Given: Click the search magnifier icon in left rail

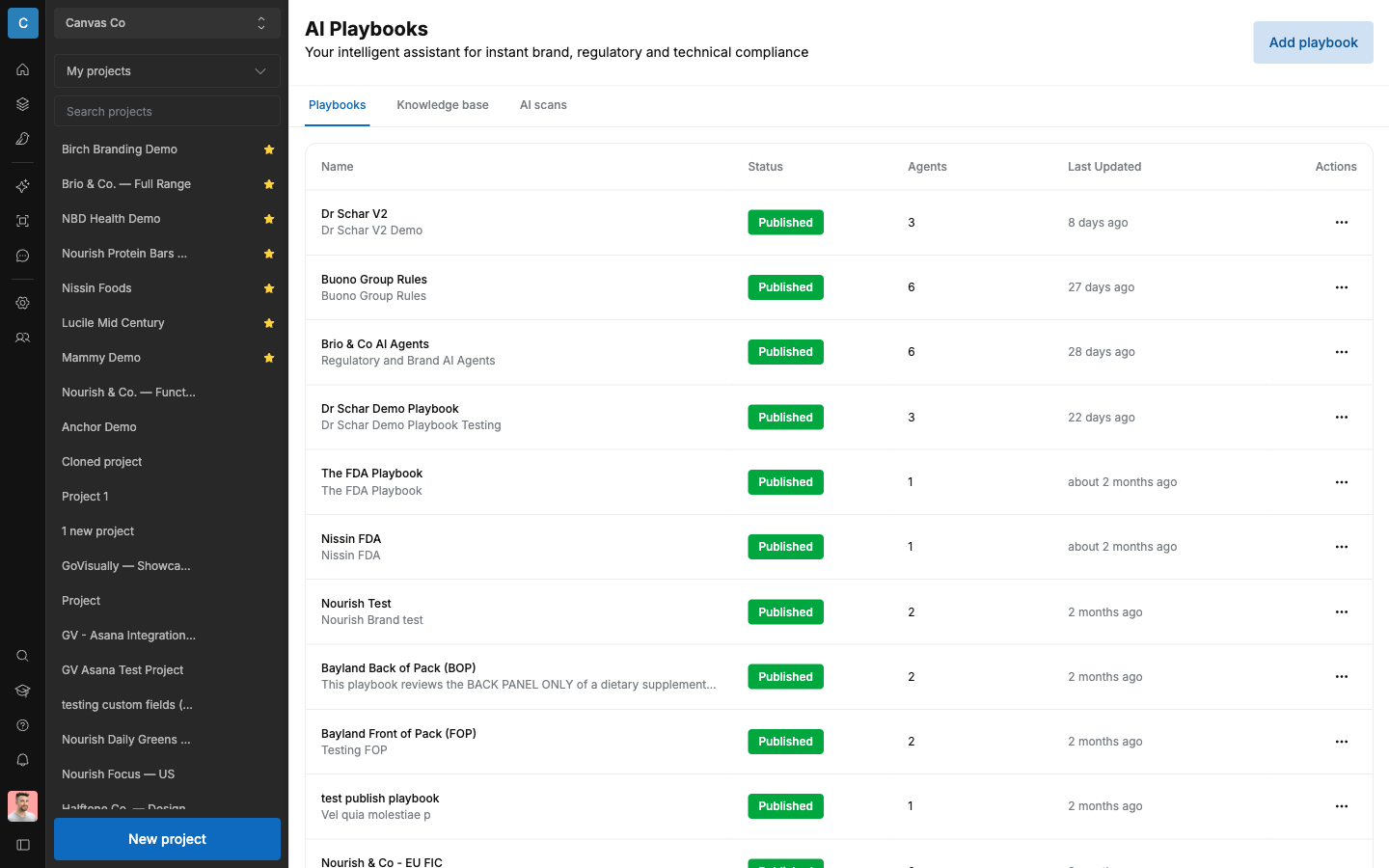Looking at the screenshot, I should 22,656.
